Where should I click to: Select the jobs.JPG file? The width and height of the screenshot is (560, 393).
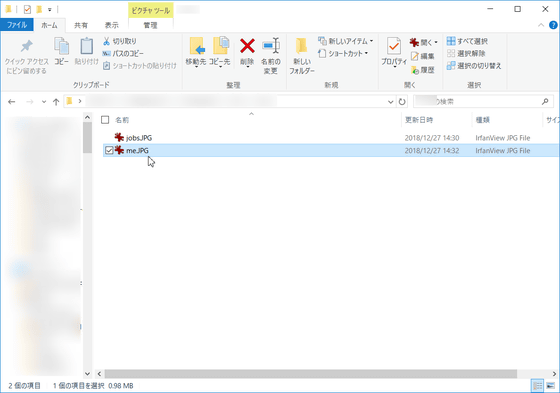(139, 138)
